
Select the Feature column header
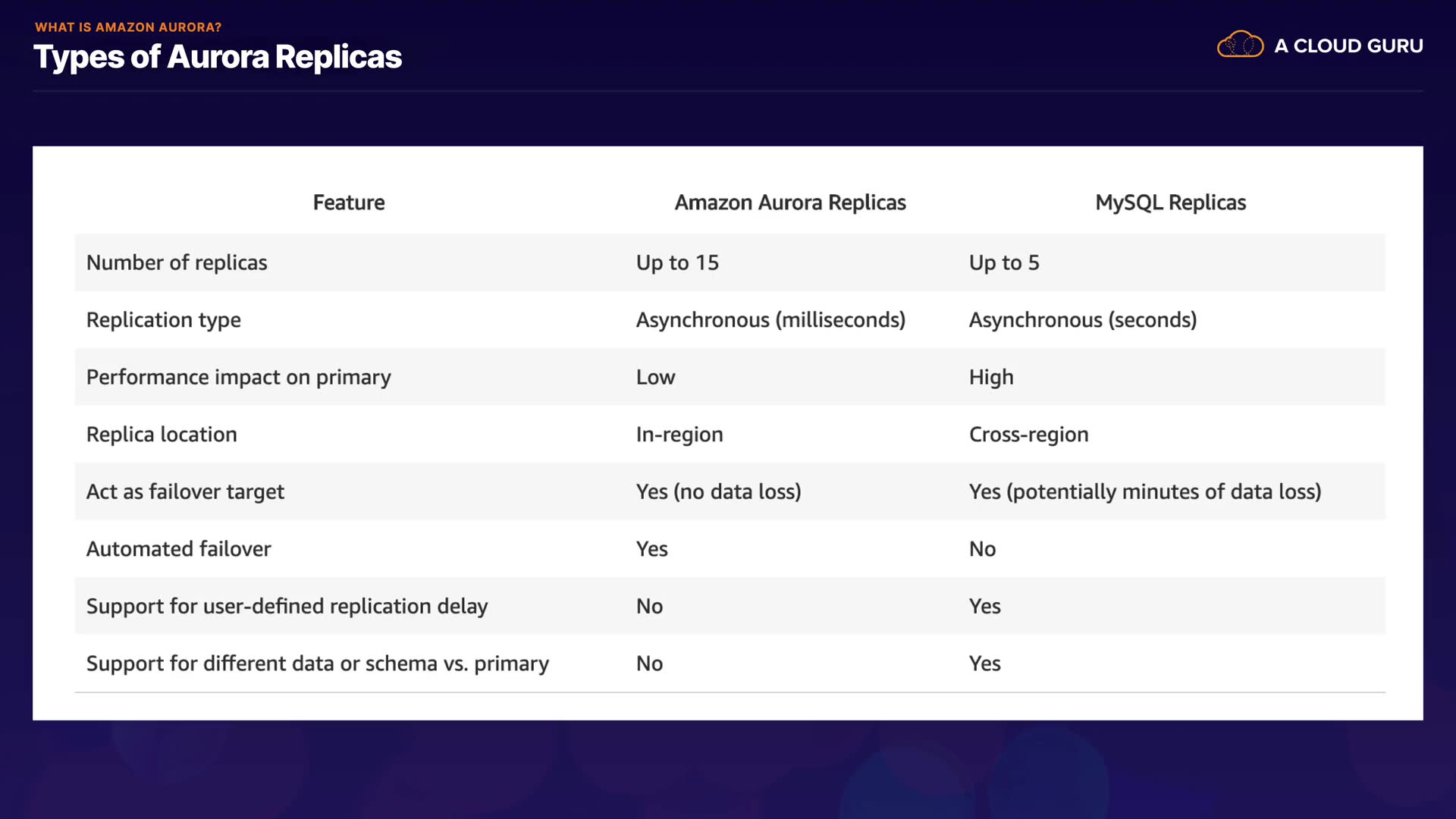click(349, 202)
